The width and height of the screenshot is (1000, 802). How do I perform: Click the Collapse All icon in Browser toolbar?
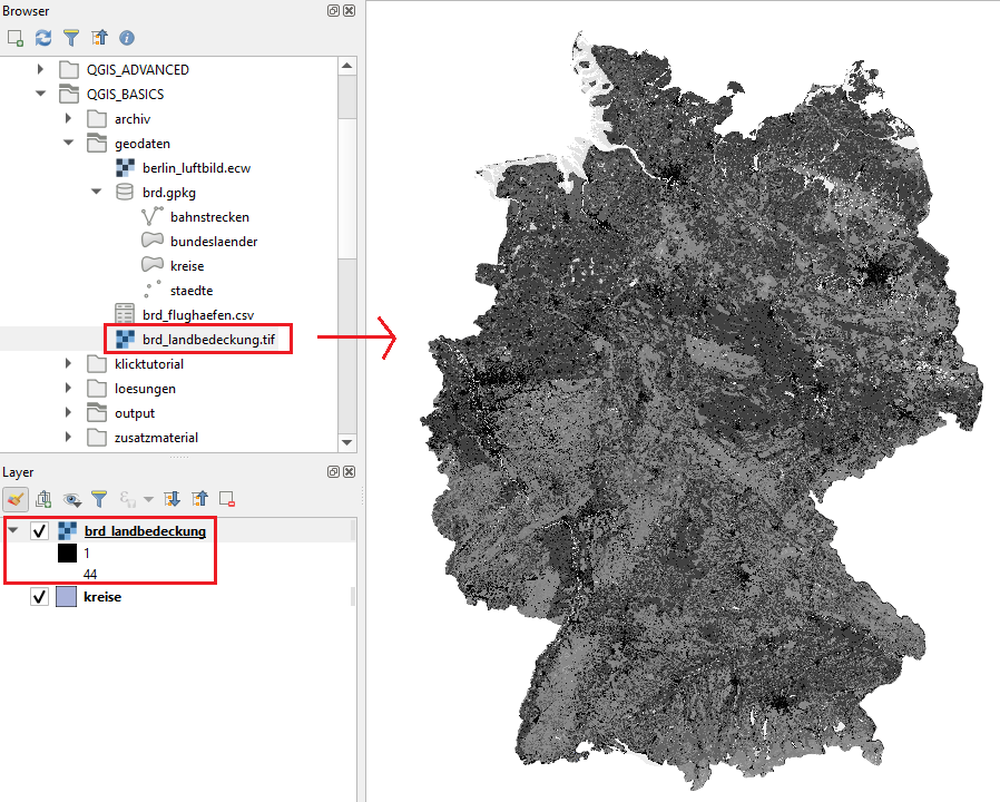point(98,38)
